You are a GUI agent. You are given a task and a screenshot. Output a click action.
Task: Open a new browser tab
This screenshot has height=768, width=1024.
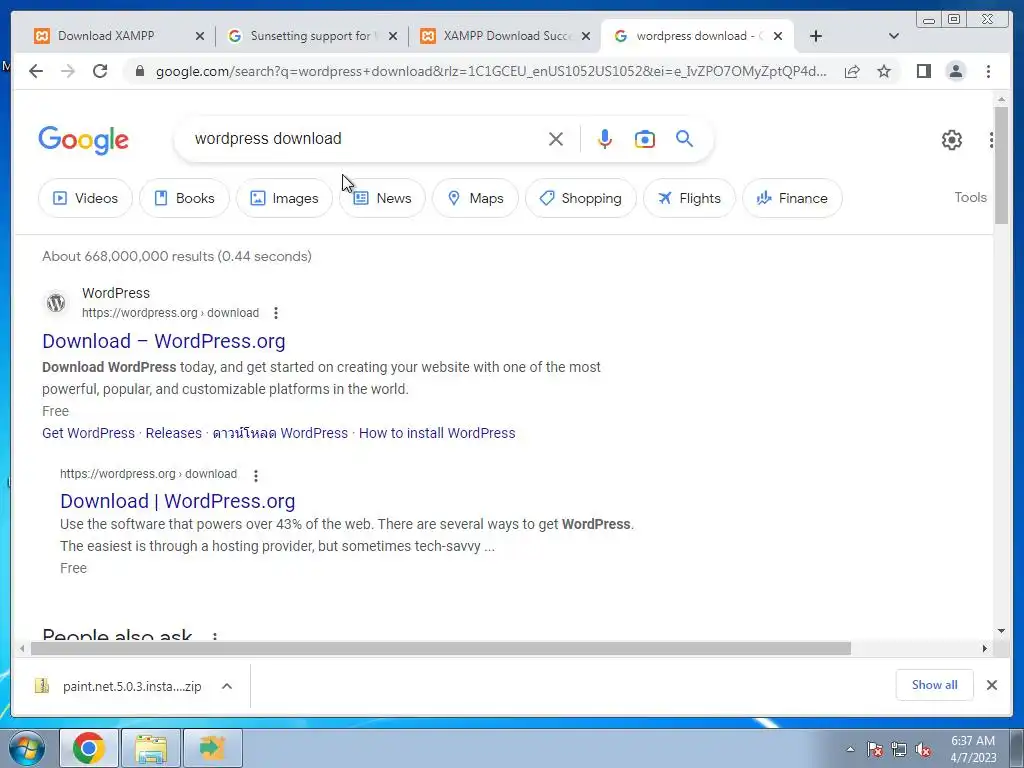816,36
